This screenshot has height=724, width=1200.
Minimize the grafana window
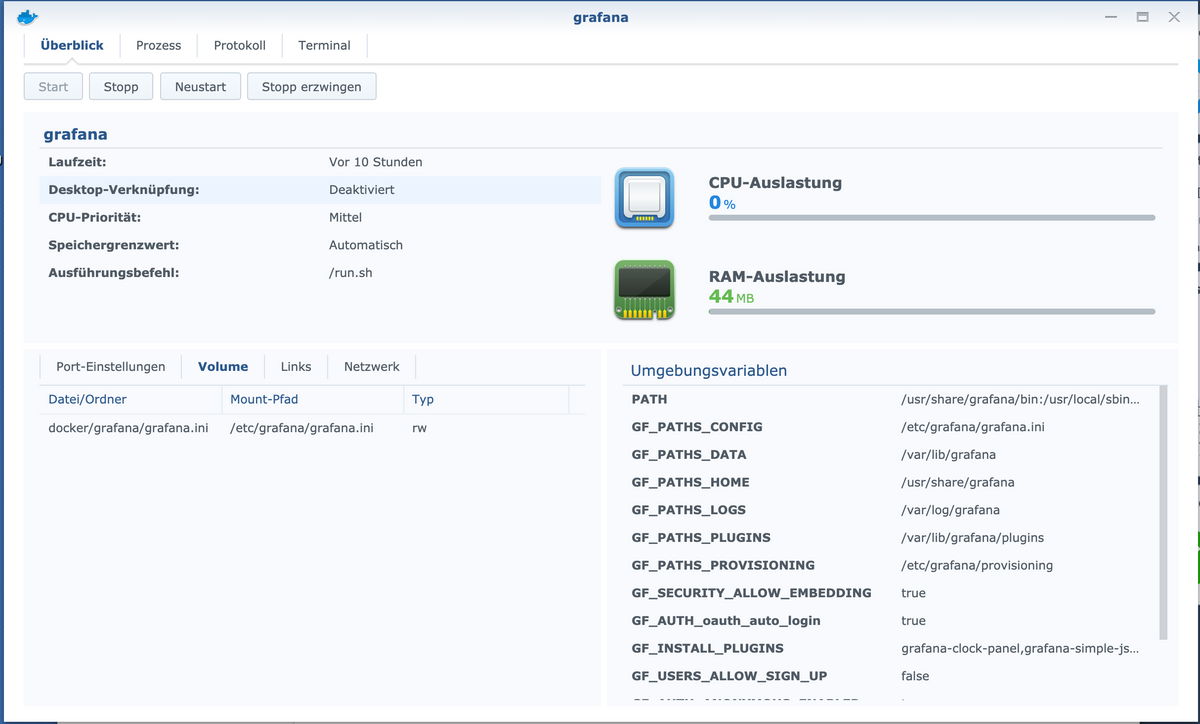pyautogui.click(x=1110, y=17)
